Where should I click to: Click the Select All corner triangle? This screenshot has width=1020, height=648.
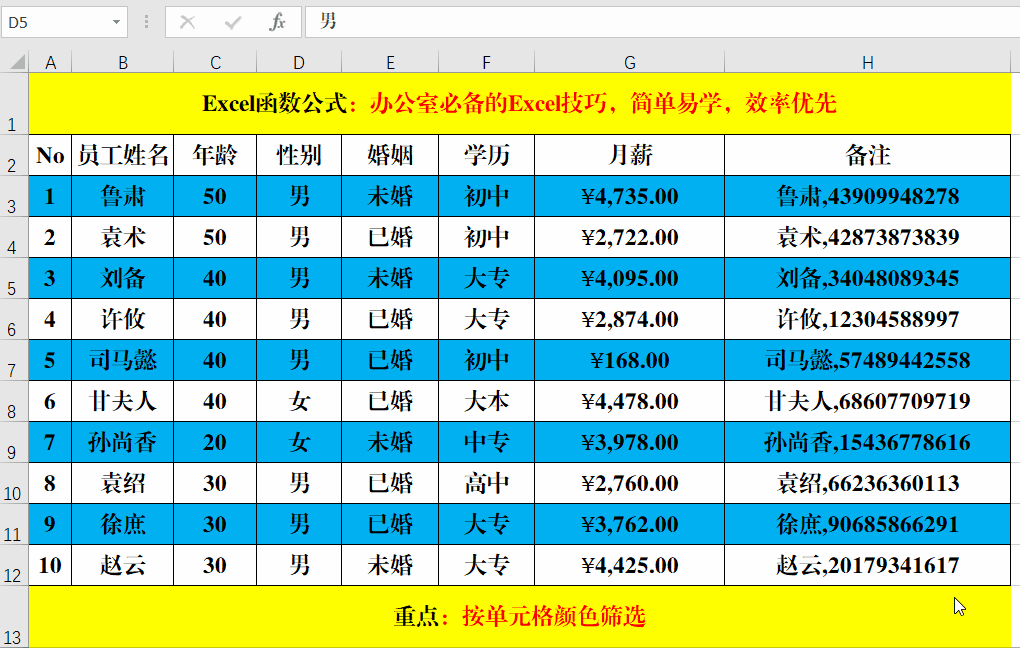(17, 62)
